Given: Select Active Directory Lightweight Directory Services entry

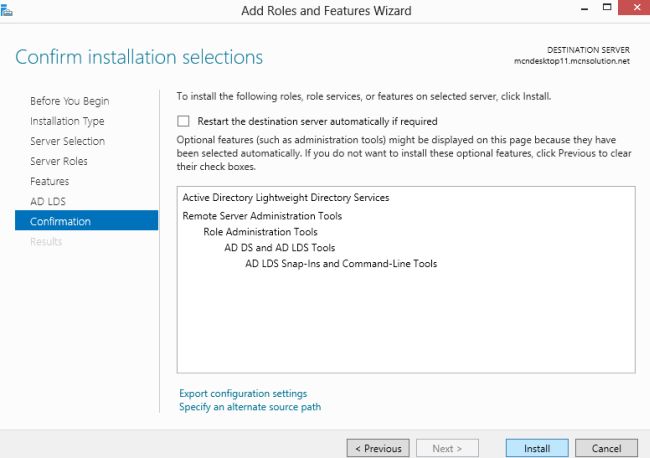Looking at the screenshot, I should [285, 198].
